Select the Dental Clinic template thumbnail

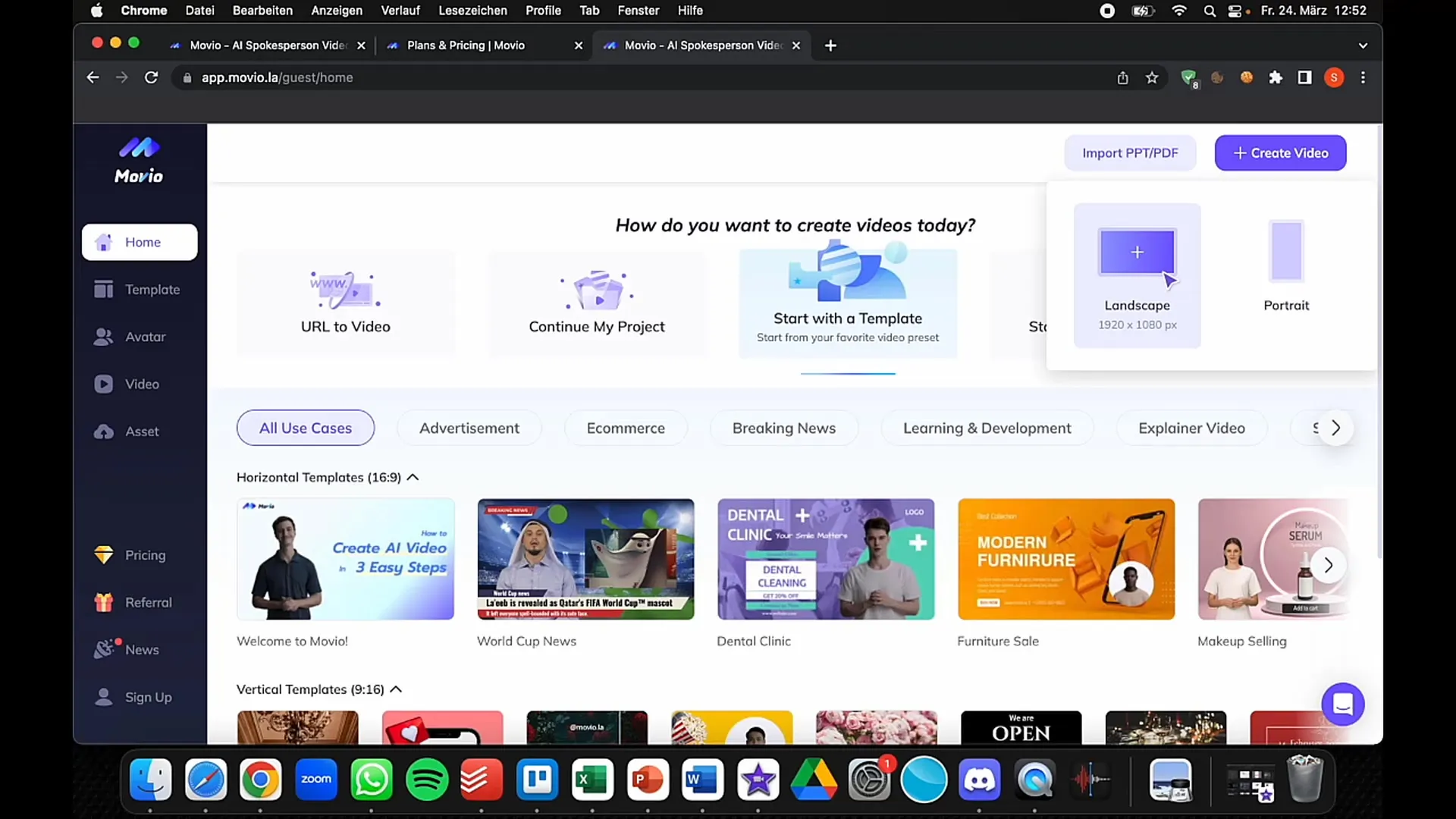[x=826, y=558]
